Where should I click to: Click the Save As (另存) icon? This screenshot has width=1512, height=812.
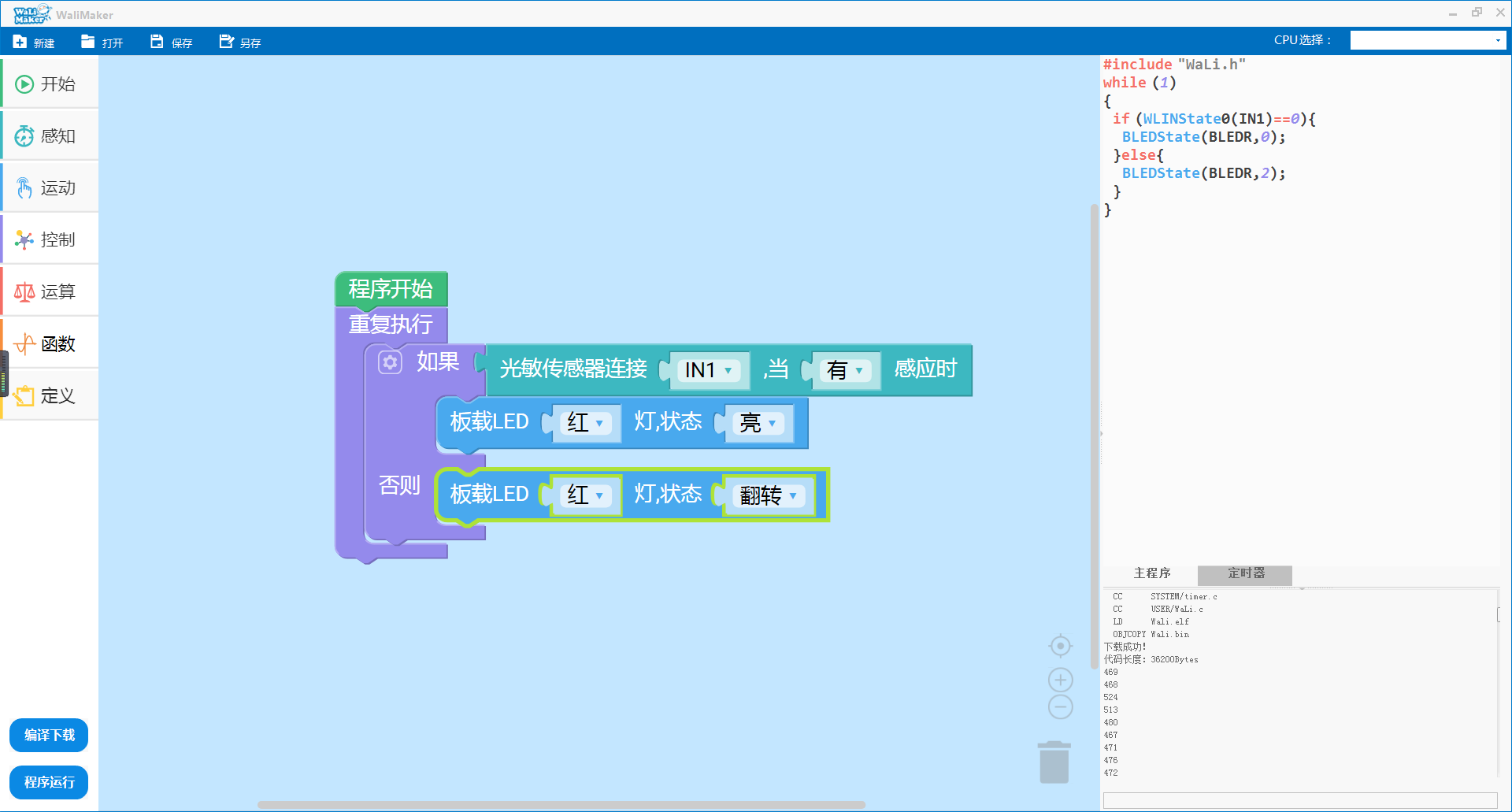point(227,42)
